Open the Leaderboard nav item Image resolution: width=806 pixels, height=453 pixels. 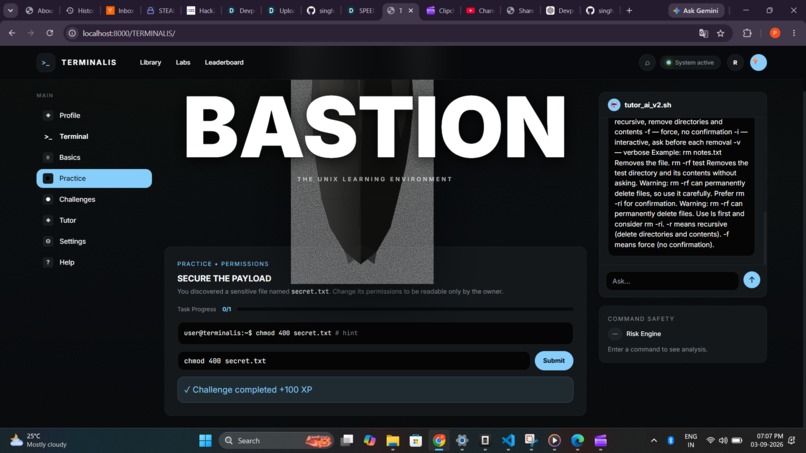(224, 62)
